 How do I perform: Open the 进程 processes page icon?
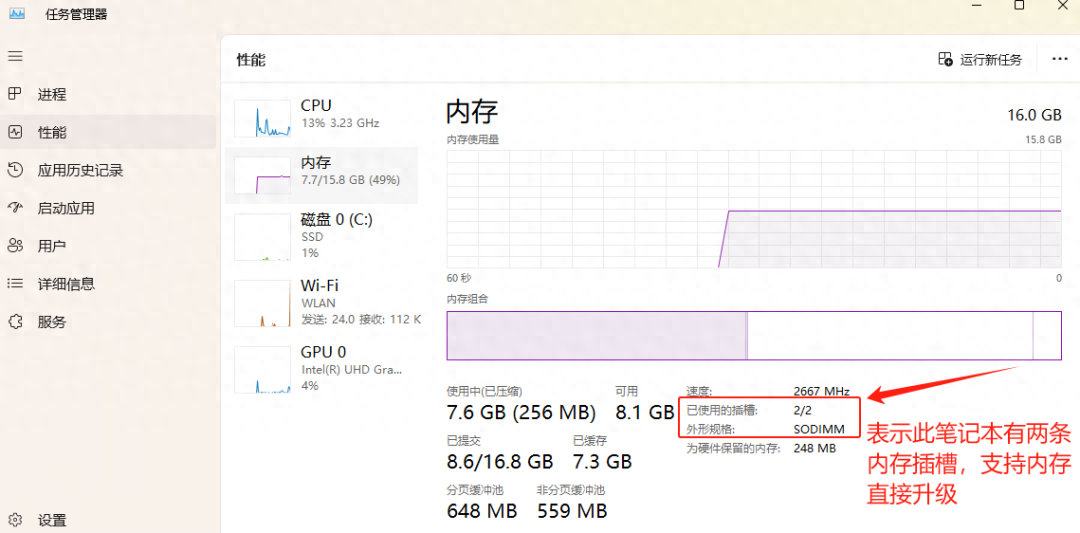tap(15, 94)
